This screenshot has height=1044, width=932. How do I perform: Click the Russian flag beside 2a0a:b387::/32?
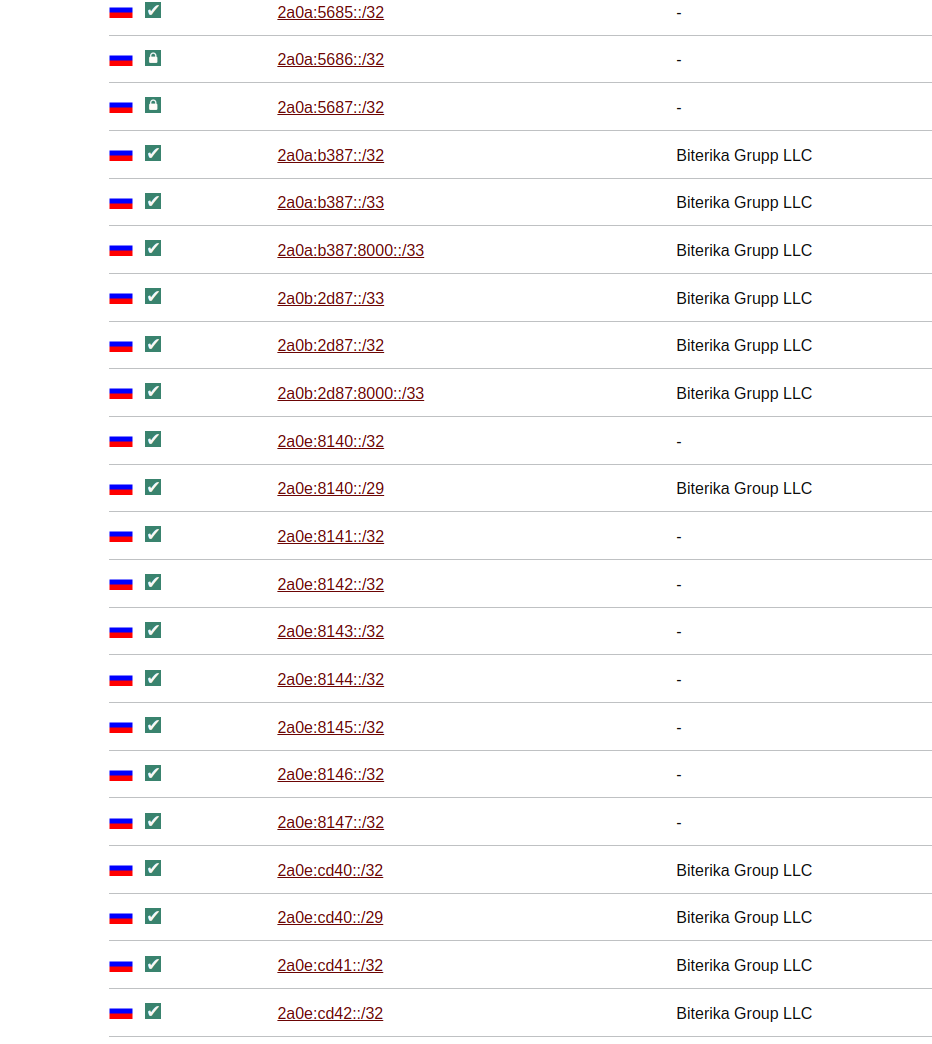coord(121,155)
